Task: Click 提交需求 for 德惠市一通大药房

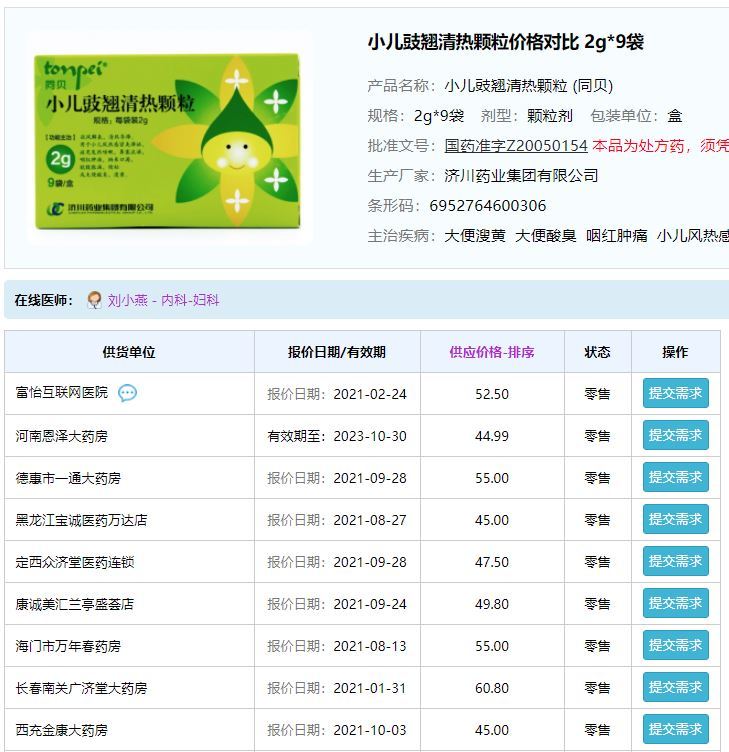Action: (x=675, y=477)
